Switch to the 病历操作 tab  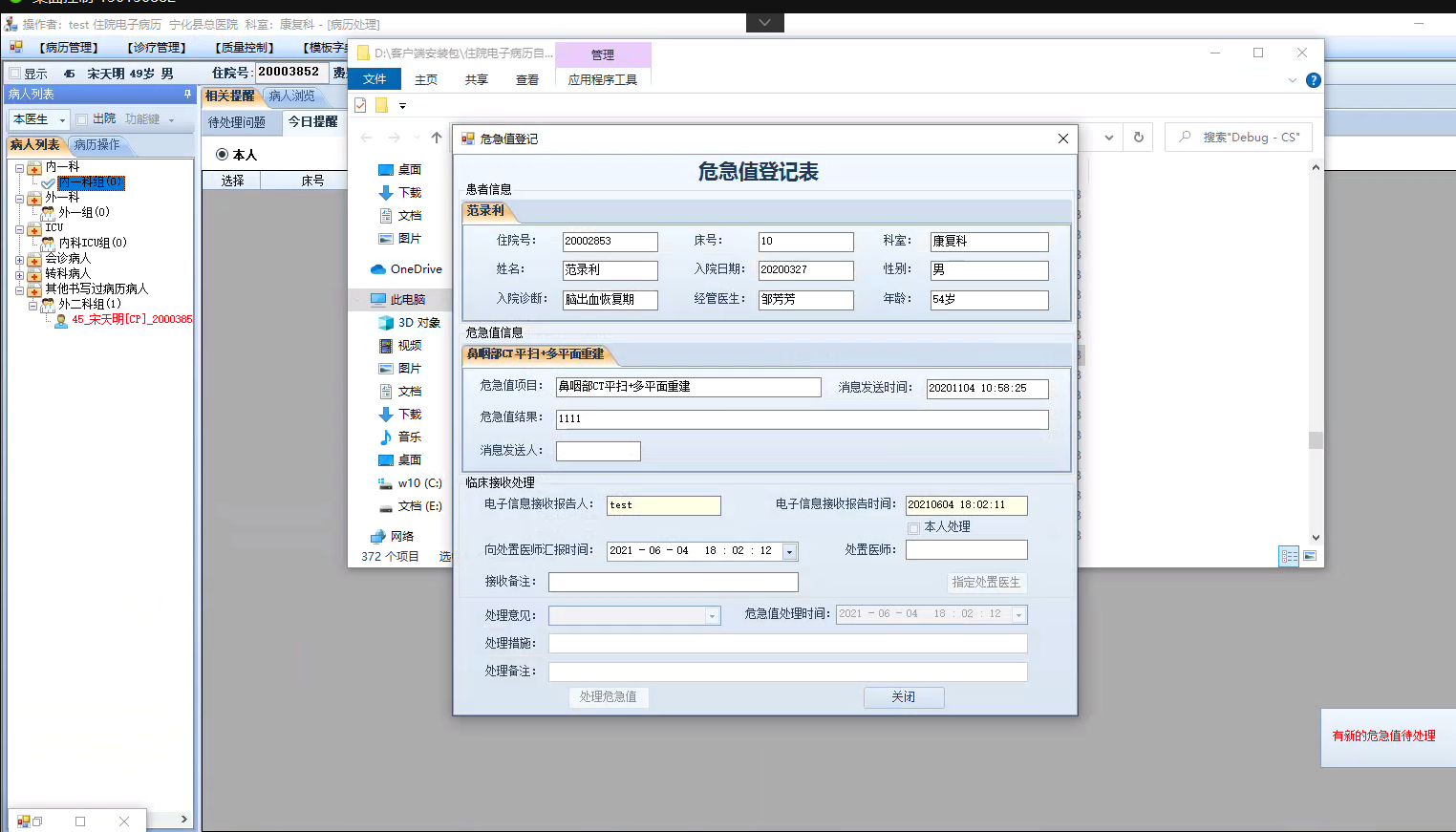pos(96,145)
